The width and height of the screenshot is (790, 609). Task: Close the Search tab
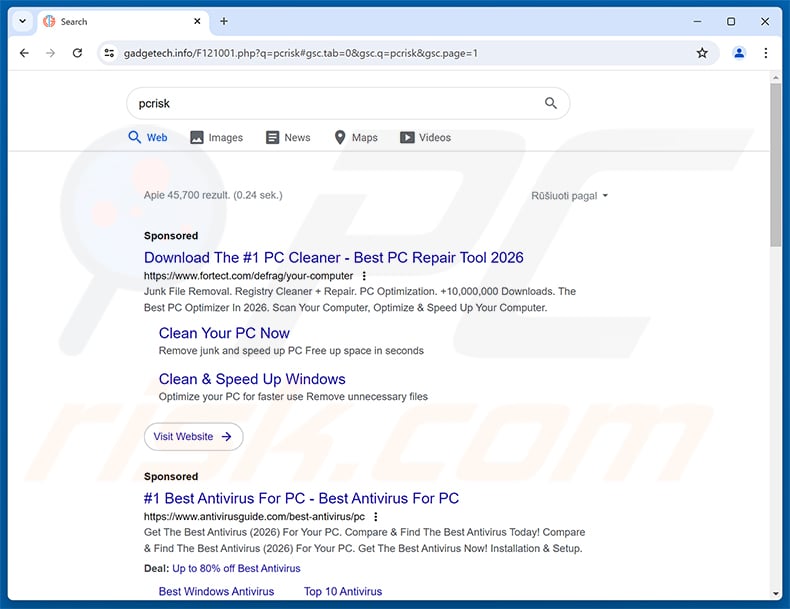pyautogui.click(x=197, y=21)
